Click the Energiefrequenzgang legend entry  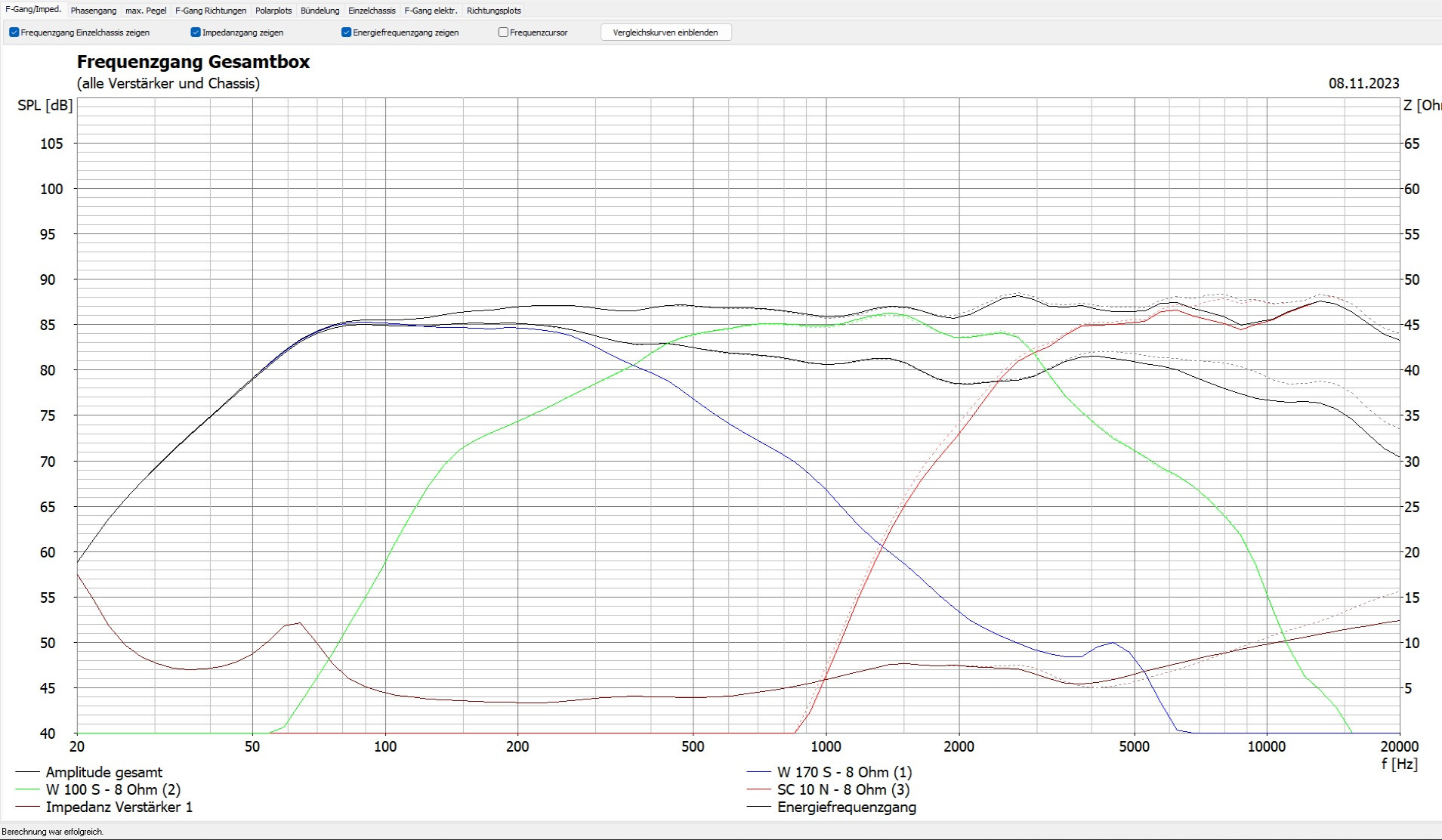846,807
